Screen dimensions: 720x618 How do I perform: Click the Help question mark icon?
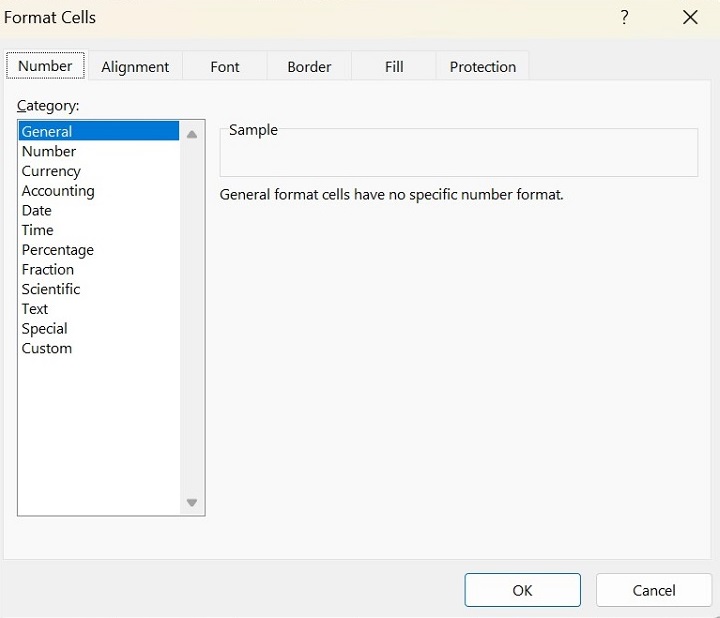coord(624,18)
